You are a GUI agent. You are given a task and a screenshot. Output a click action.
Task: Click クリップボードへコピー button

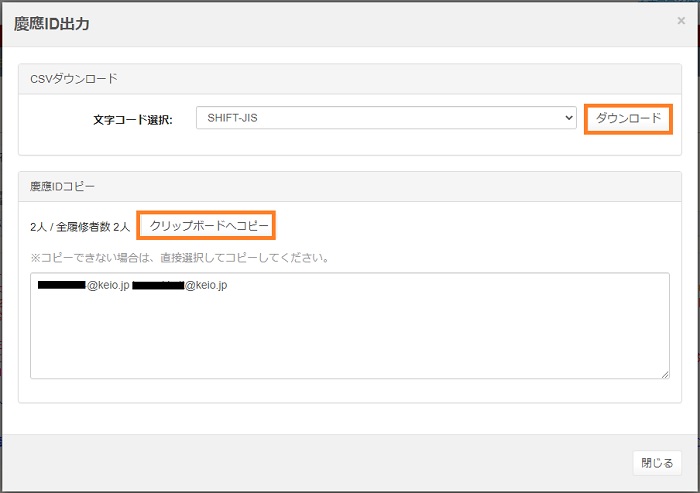tap(208, 226)
